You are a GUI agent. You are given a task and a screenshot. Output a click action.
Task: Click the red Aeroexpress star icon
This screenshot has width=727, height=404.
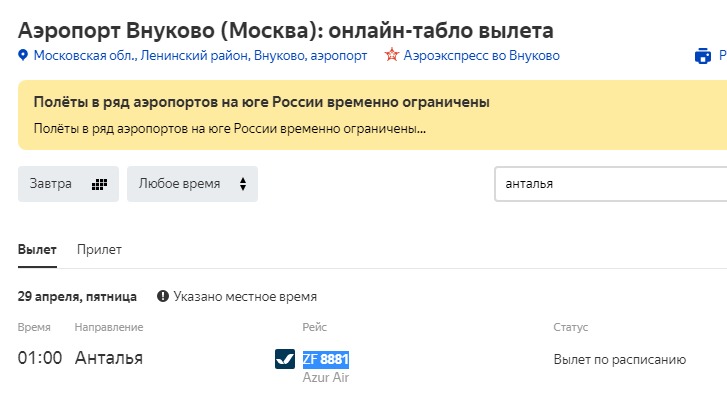[x=392, y=56]
